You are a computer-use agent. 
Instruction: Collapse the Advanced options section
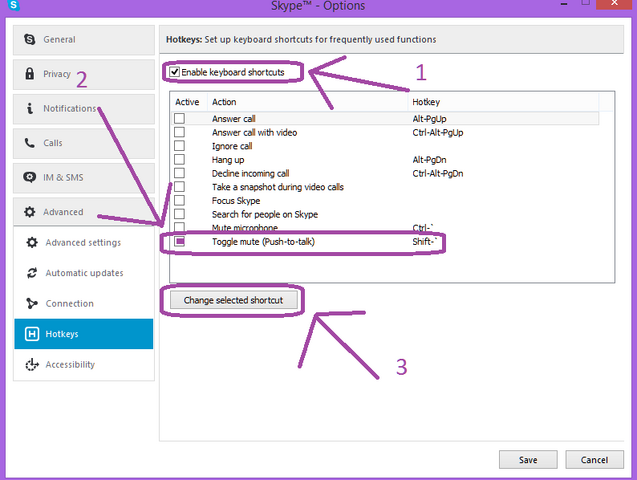84,212
